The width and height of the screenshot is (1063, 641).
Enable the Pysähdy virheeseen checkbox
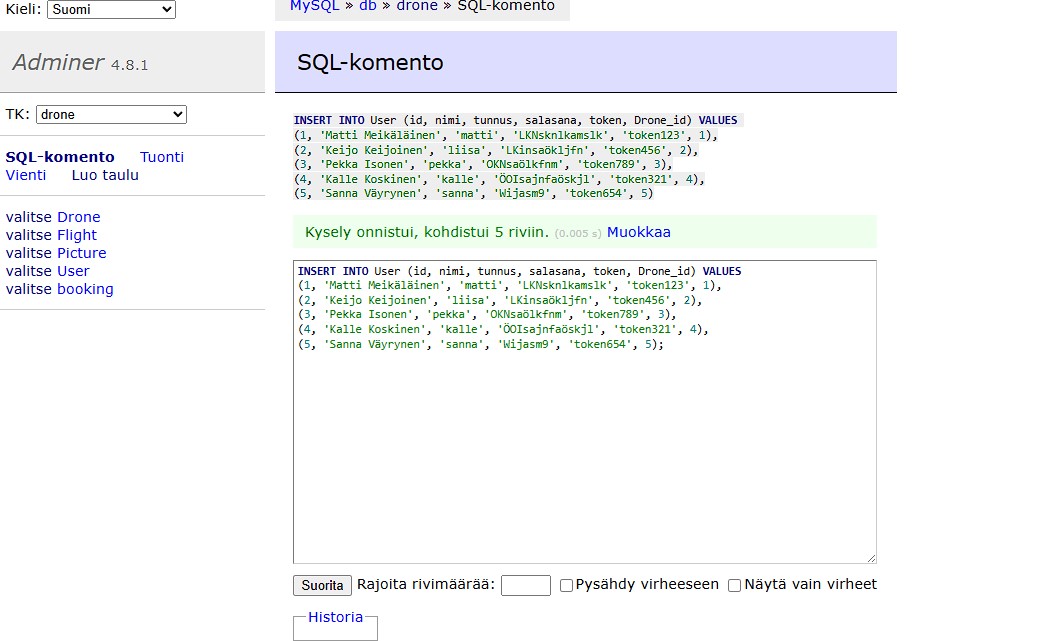[x=567, y=585]
